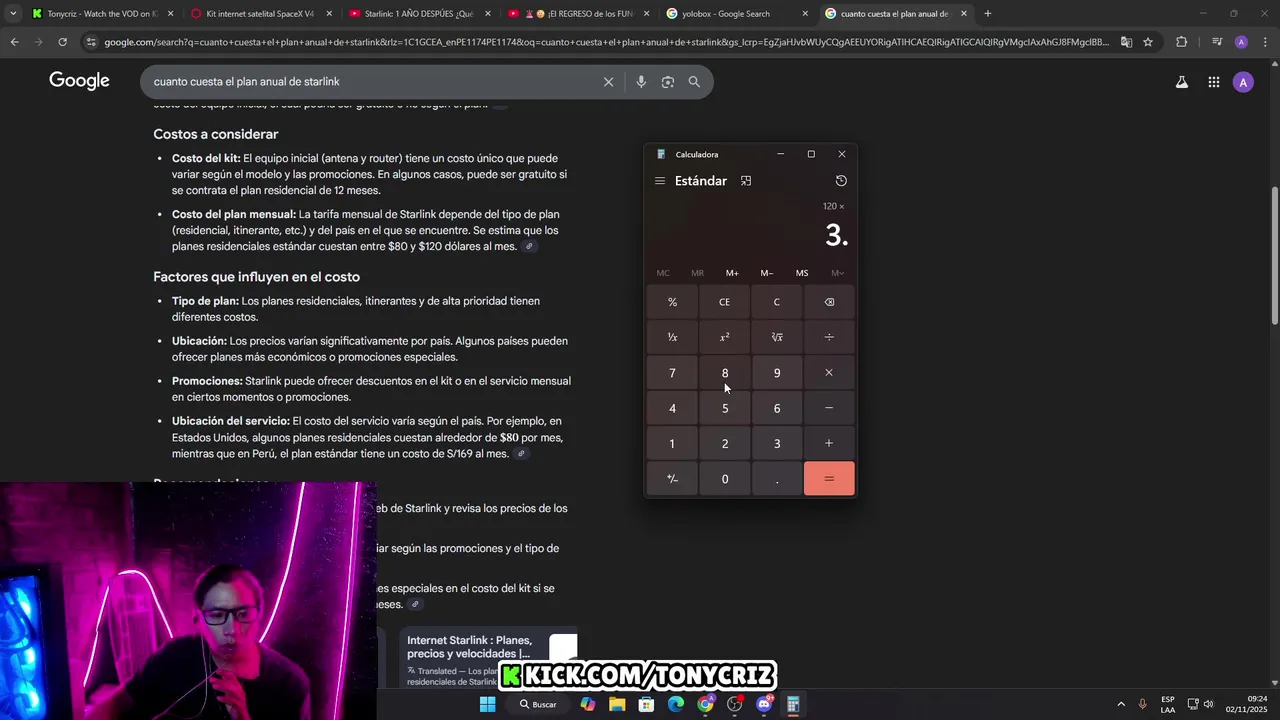
Task: Start Google voice search microphone
Action: pyautogui.click(x=641, y=82)
